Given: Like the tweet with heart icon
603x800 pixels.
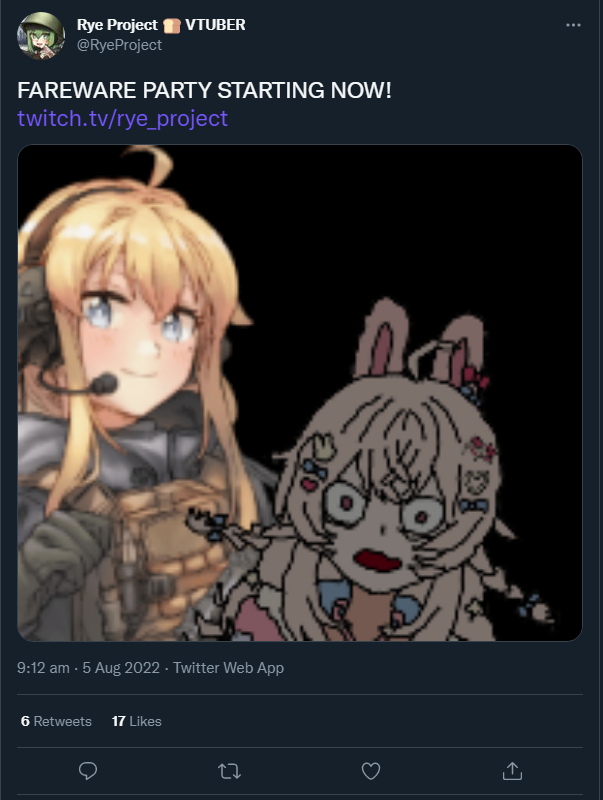Looking at the screenshot, I should click(371, 771).
